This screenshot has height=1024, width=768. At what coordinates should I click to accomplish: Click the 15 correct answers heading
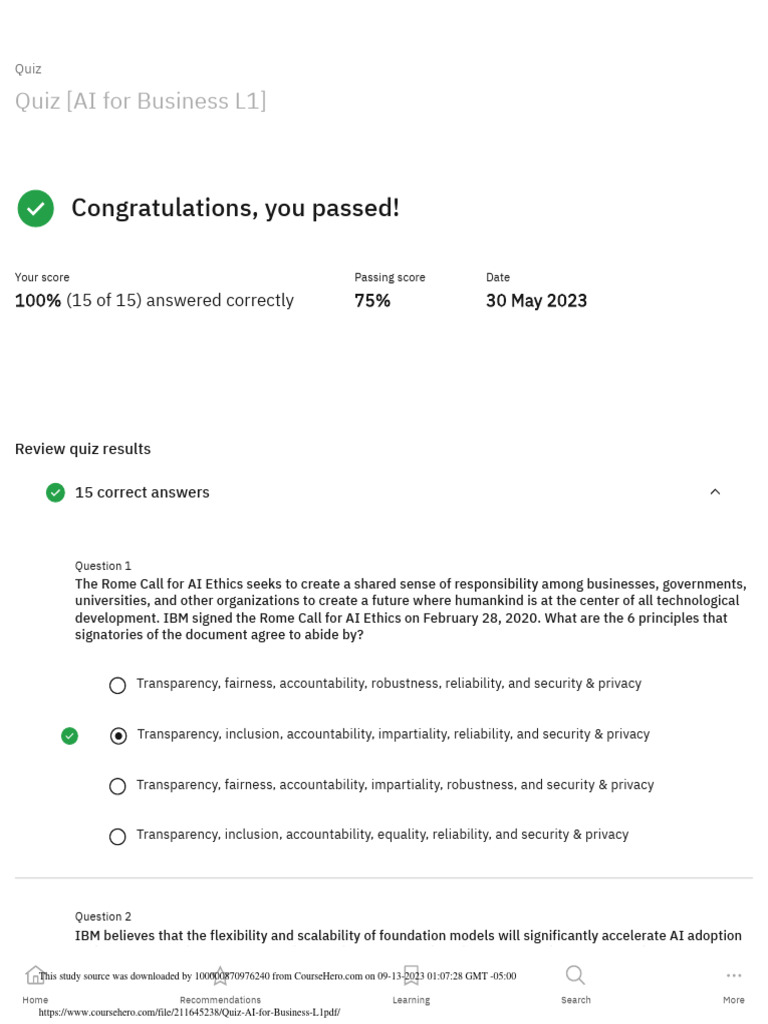pyautogui.click(x=142, y=492)
